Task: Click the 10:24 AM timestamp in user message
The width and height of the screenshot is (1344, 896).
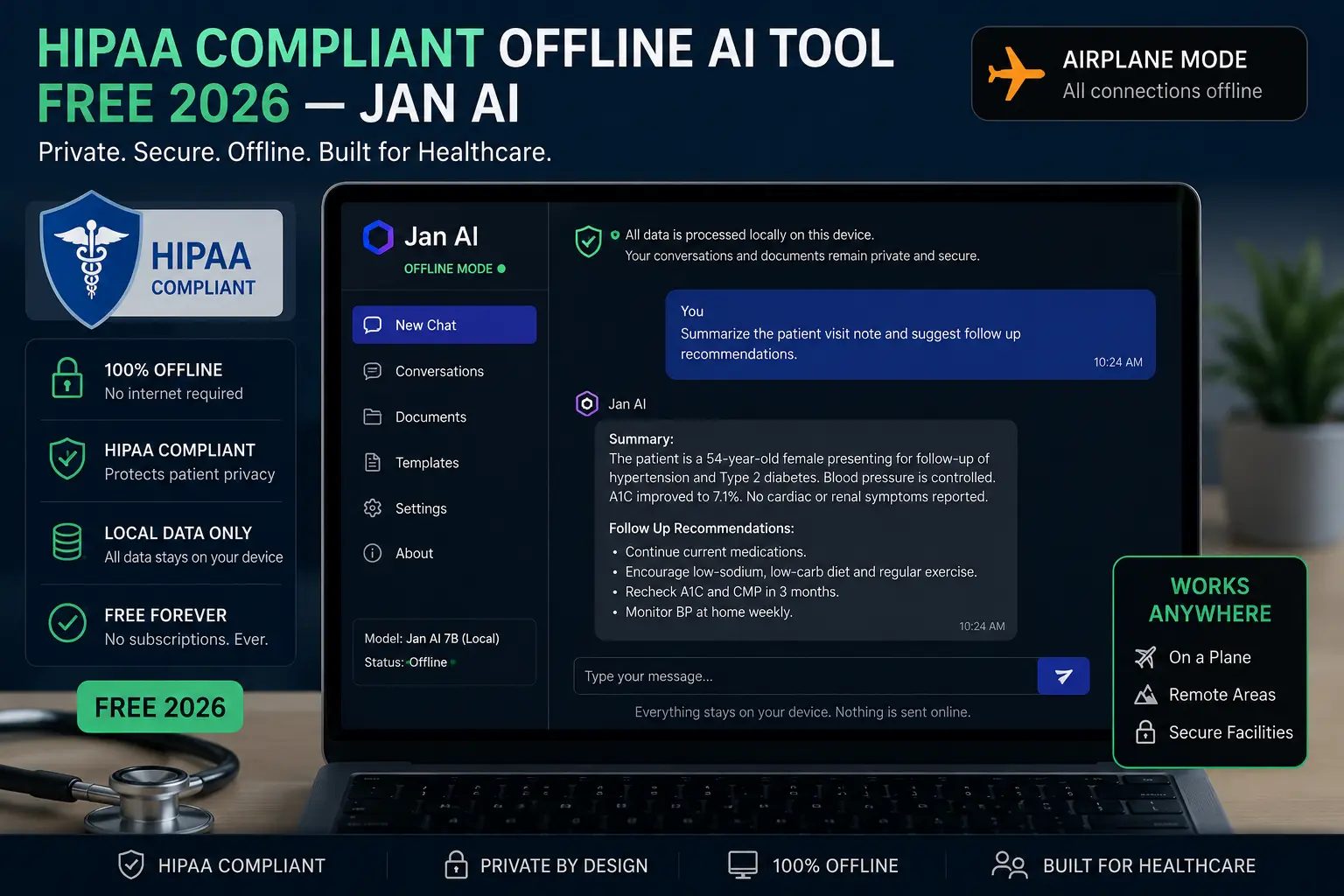Action: [x=1117, y=362]
